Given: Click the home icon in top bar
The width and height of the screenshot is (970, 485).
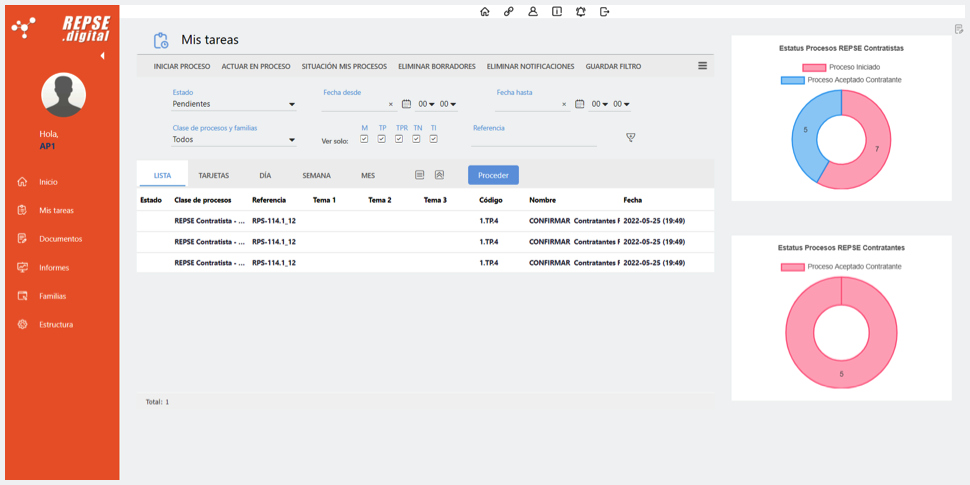Looking at the screenshot, I should tap(484, 11).
